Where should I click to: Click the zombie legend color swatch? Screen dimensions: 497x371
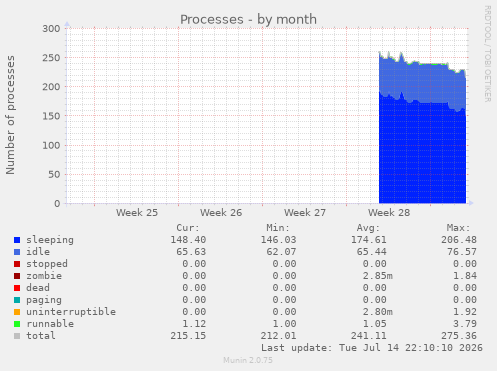pos(17,276)
